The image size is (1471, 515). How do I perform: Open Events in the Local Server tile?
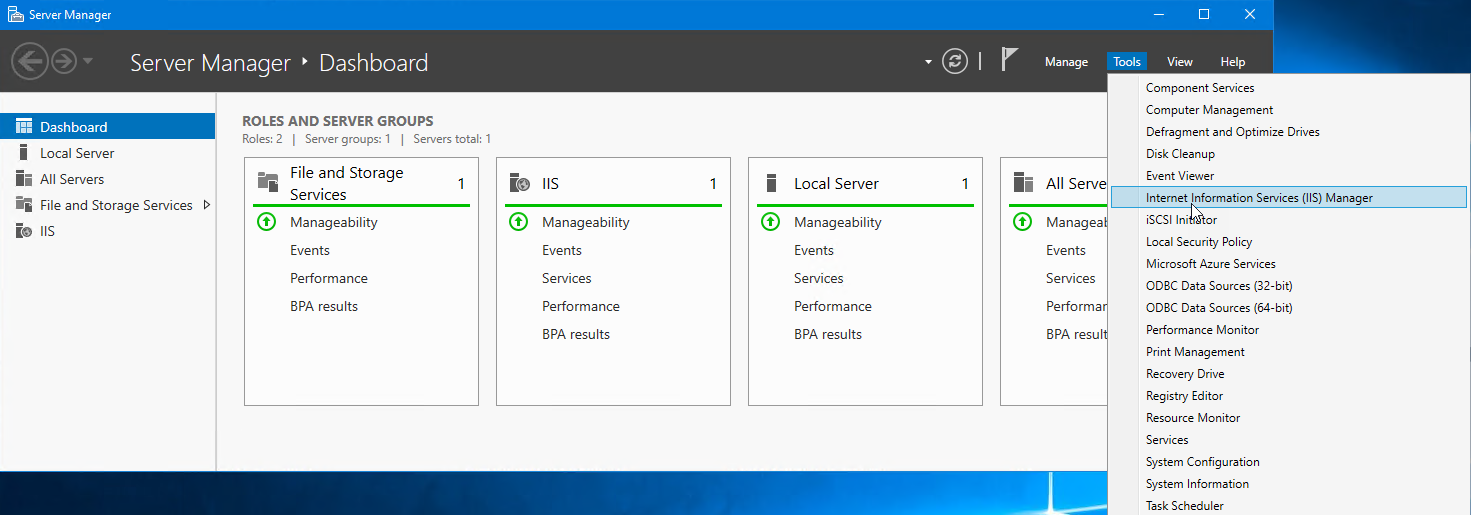[x=814, y=250]
